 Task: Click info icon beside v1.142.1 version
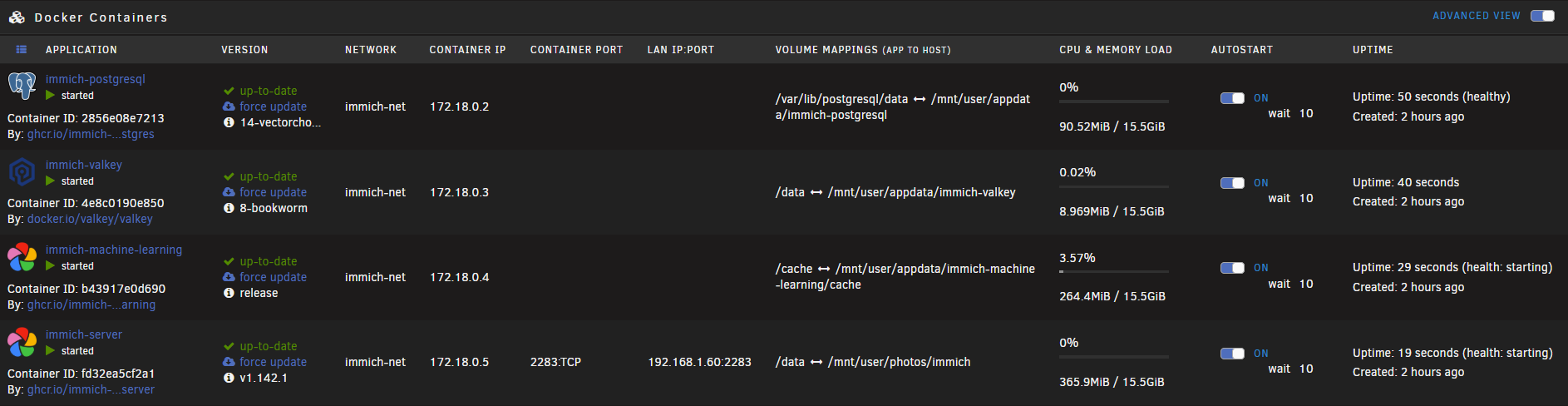click(229, 378)
